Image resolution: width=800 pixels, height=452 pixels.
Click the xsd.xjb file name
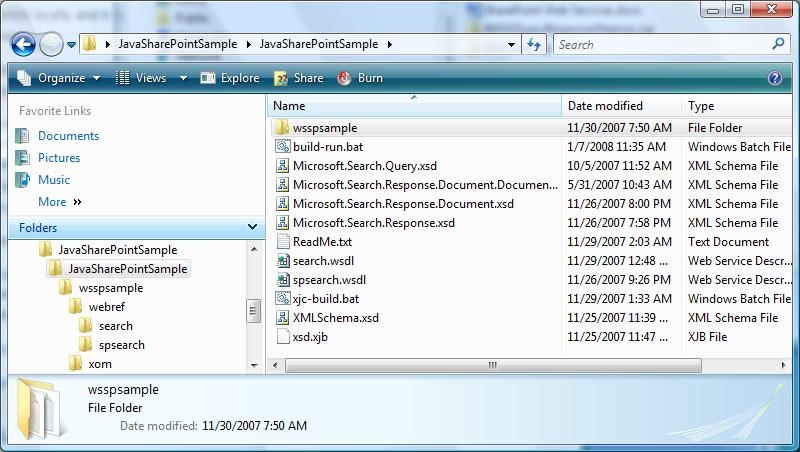click(310, 337)
